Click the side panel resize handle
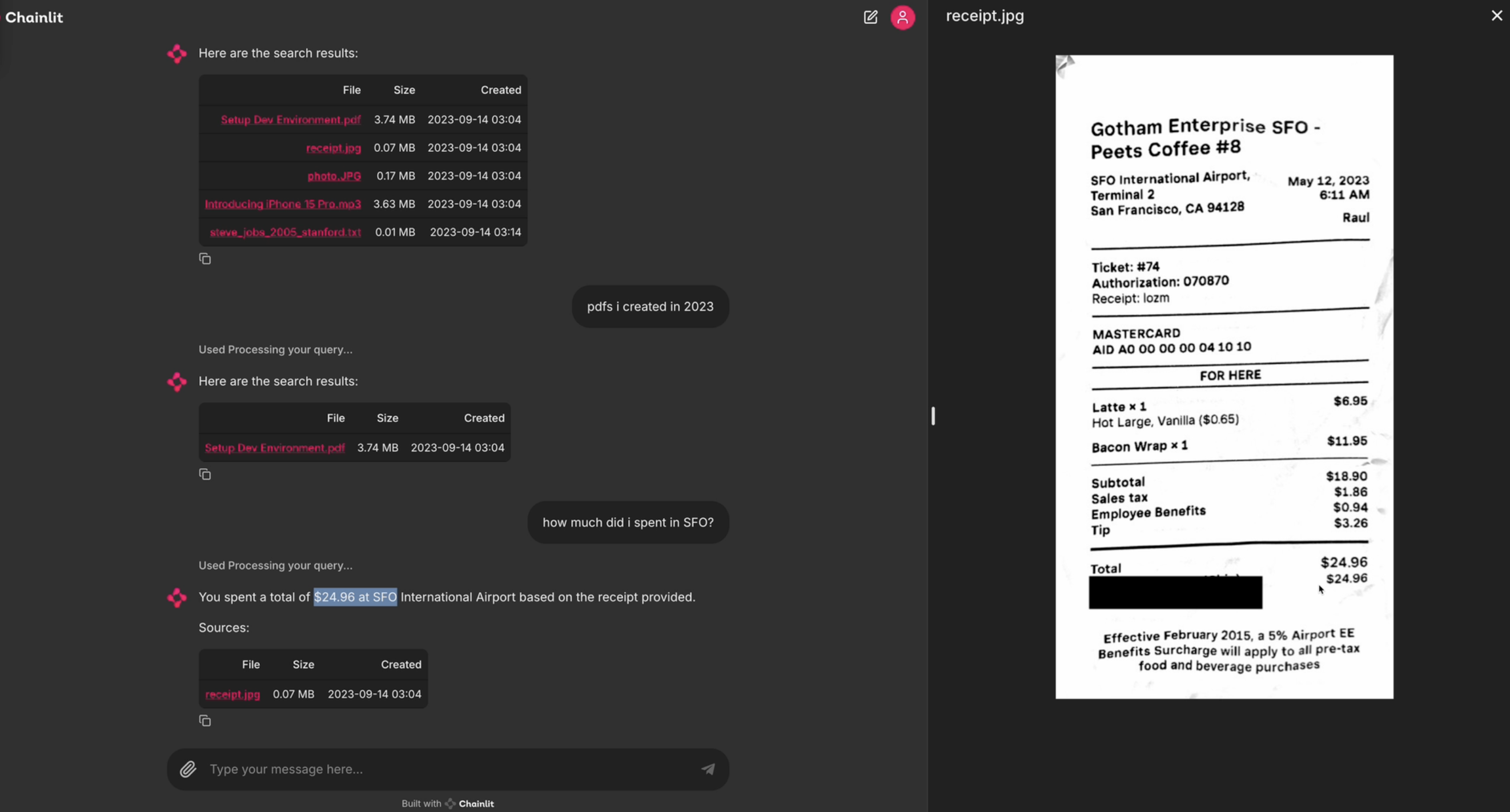Viewport: 1510px width, 812px height. tap(933, 416)
